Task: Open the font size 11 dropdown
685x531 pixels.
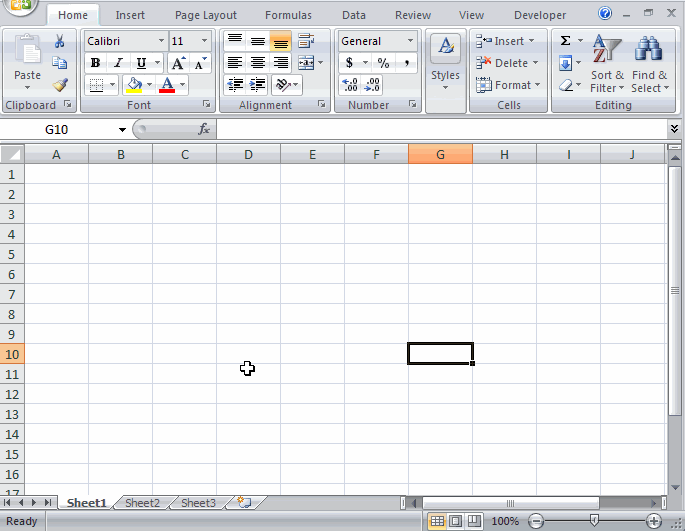Action: click(x=204, y=41)
